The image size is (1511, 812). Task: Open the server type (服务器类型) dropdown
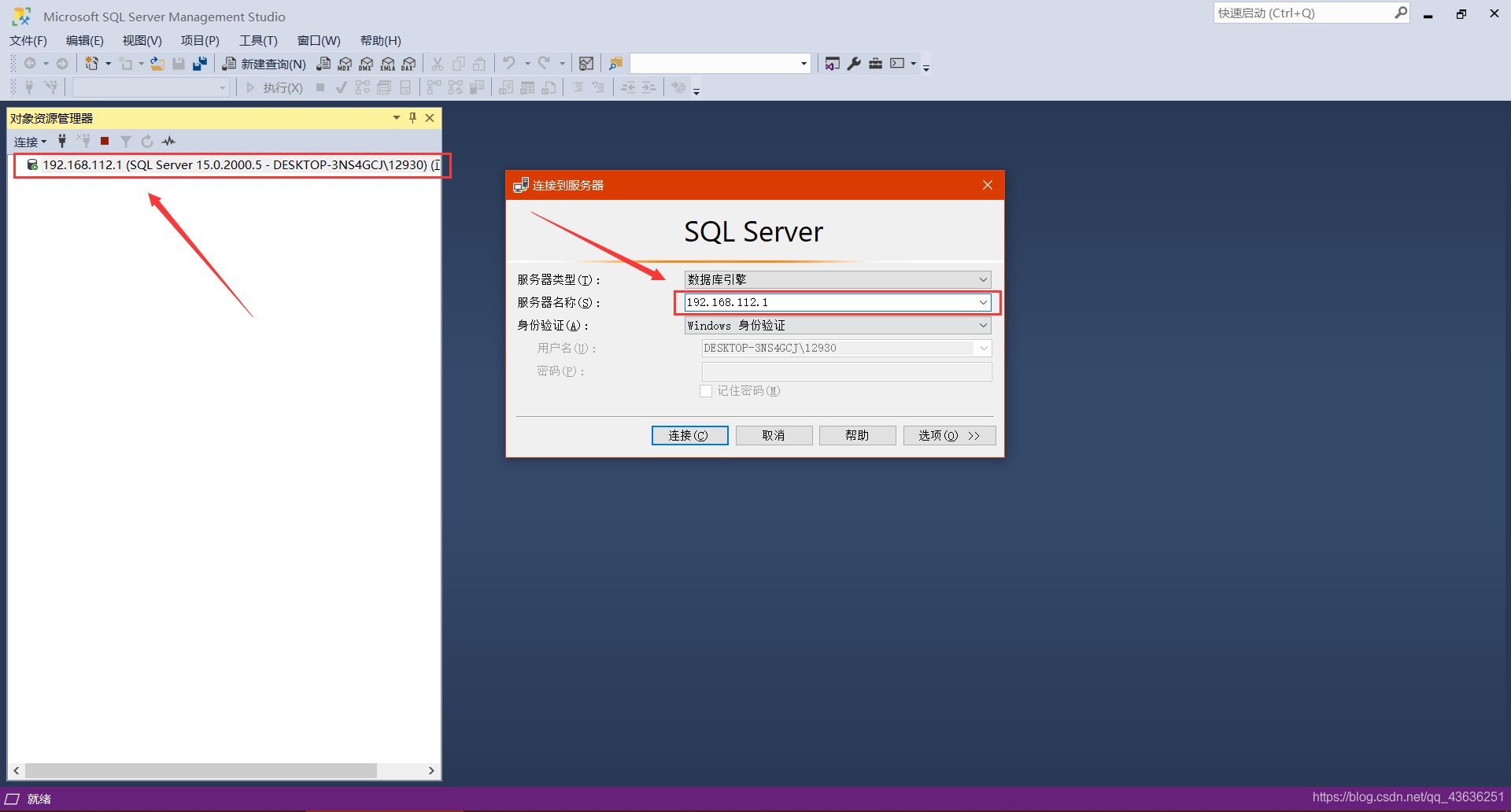tap(837, 279)
